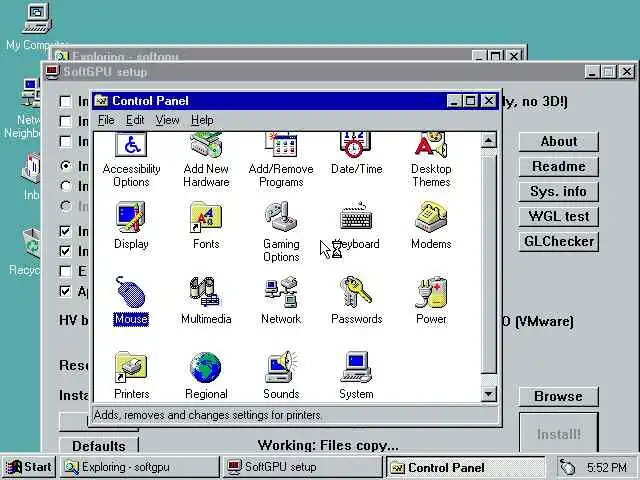Click the Control Panel vertical scrollbar thumb

(489, 264)
